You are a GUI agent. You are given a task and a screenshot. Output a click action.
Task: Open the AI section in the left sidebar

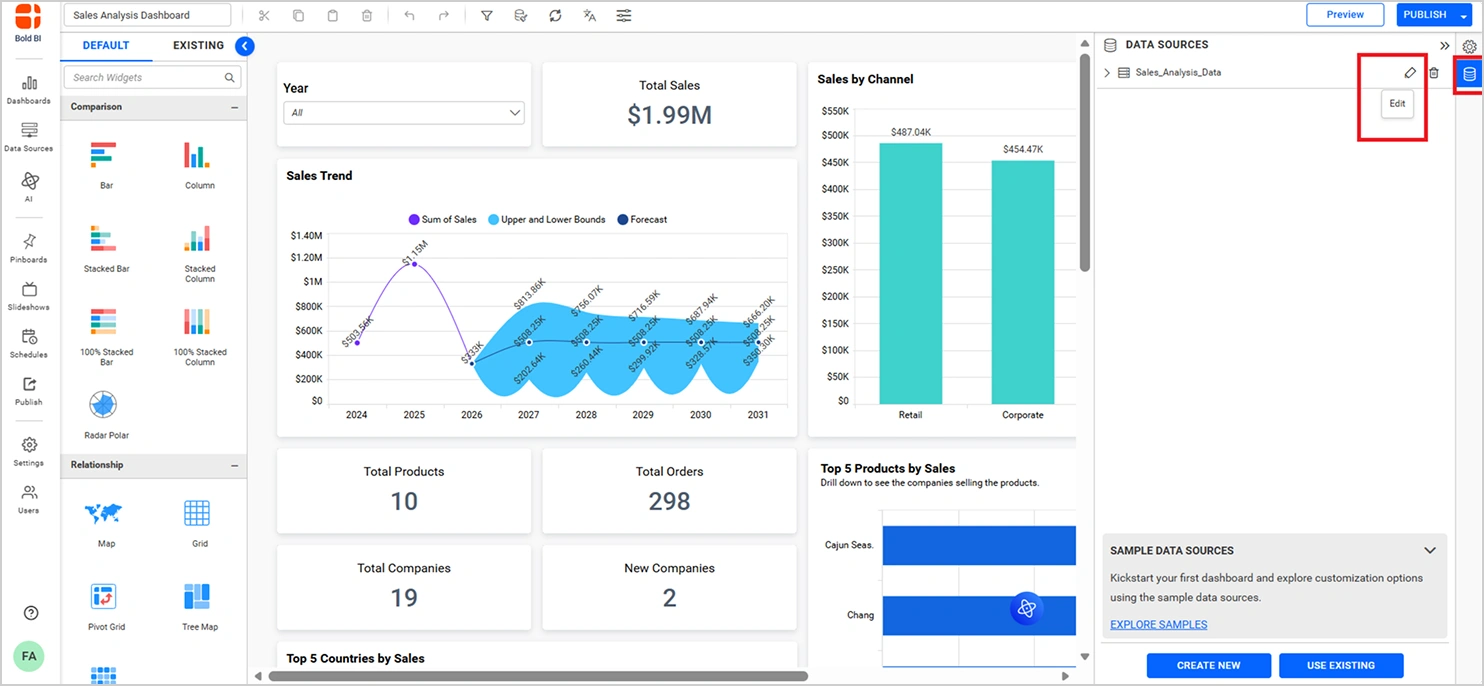pos(29,186)
